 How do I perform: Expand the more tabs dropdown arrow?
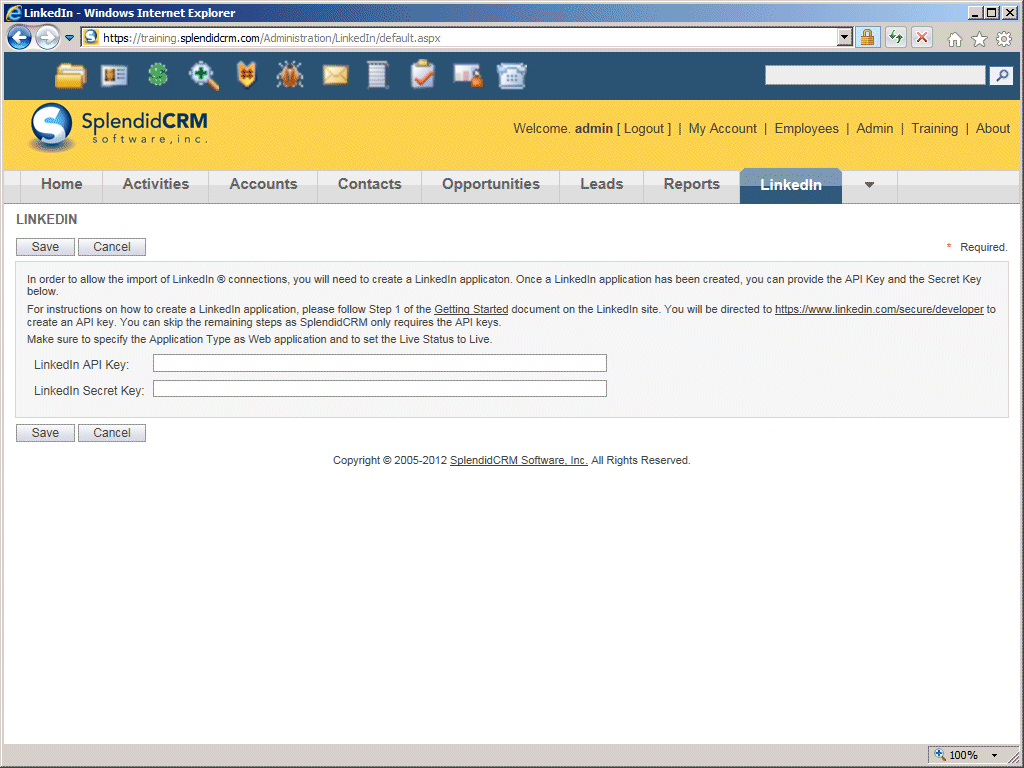coord(869,185)
